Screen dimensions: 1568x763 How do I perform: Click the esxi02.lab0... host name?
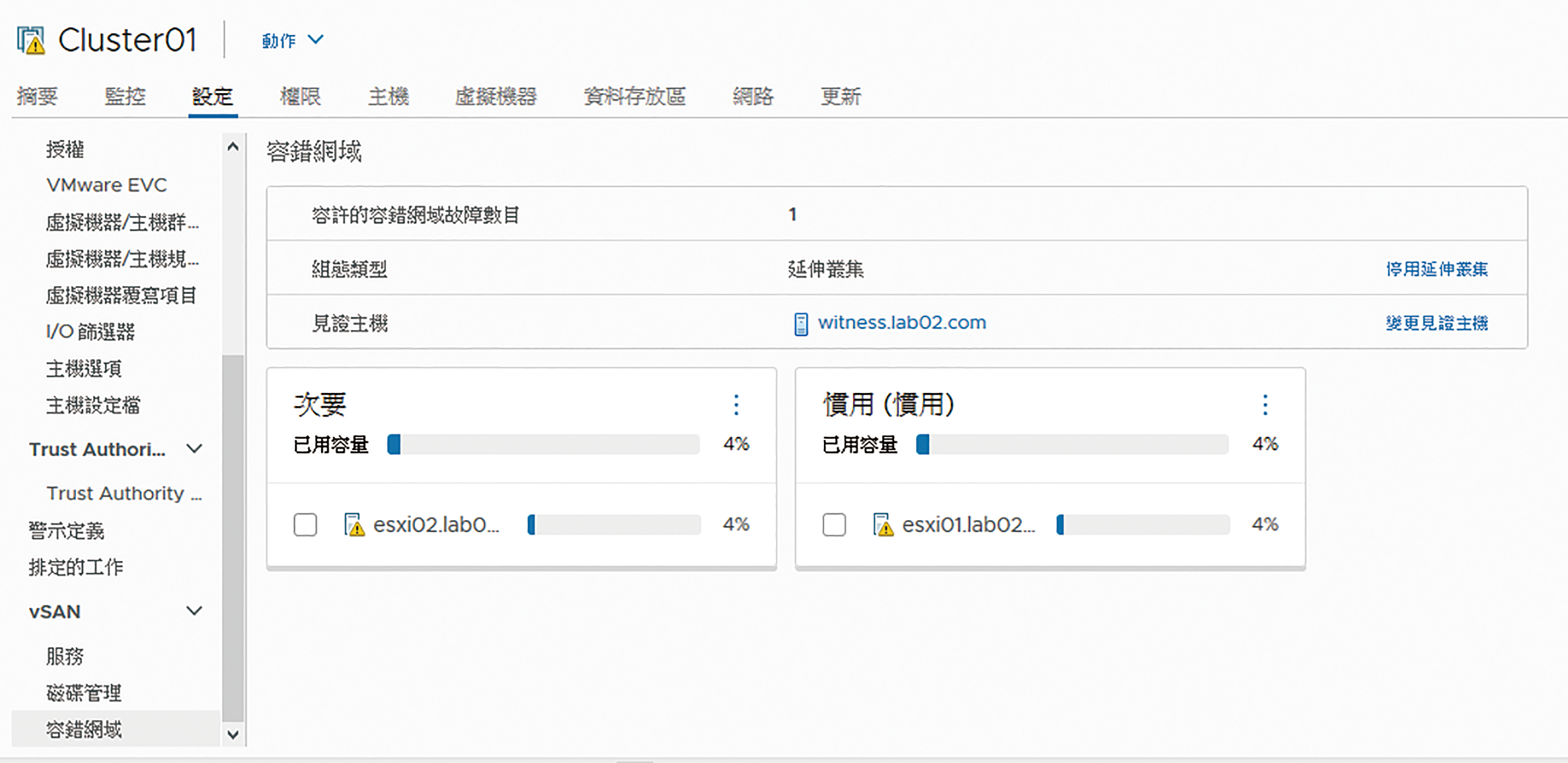(436, 524)
